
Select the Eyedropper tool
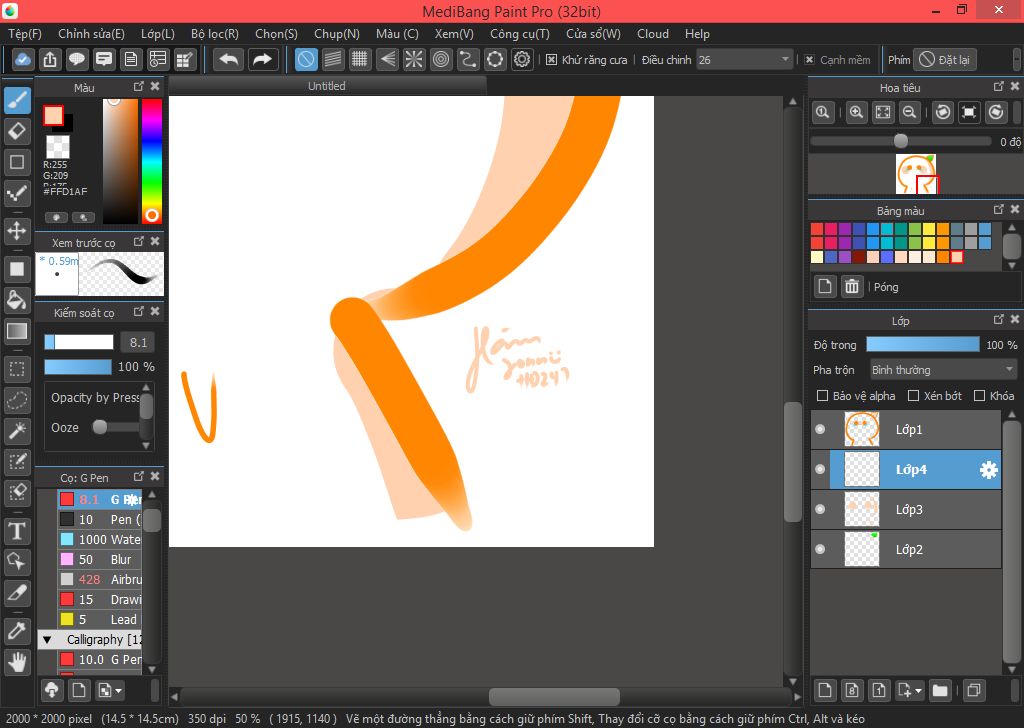point(18,631)
